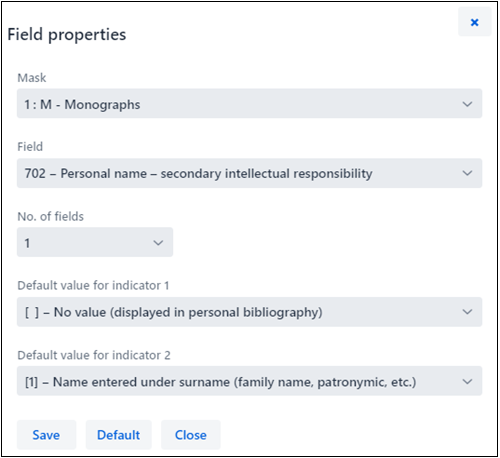Open the Mask dropdown showing Monographs

tap(249, 104)
